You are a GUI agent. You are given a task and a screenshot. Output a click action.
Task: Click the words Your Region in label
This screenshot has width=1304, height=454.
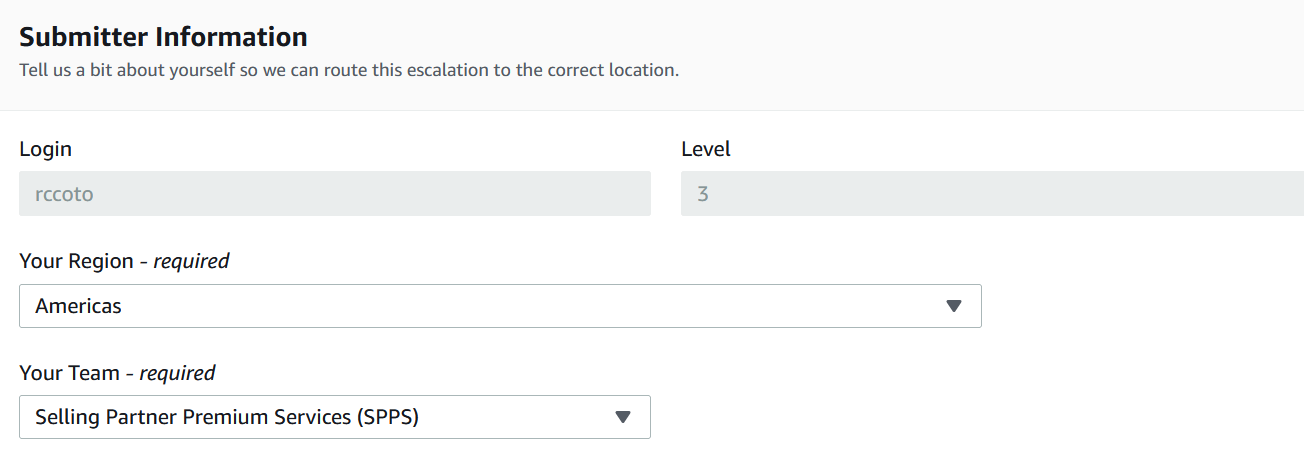(76, 261)
